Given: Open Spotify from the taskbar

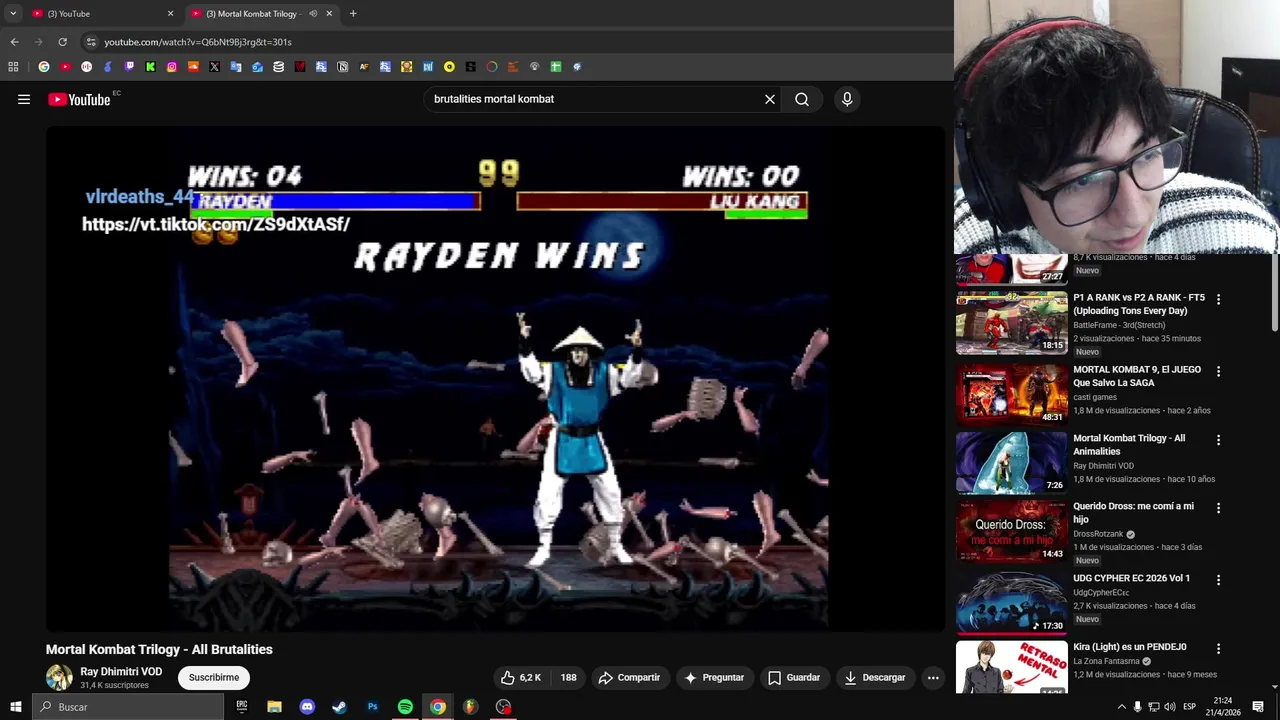Looking at the screenshot, I should 405,707.
